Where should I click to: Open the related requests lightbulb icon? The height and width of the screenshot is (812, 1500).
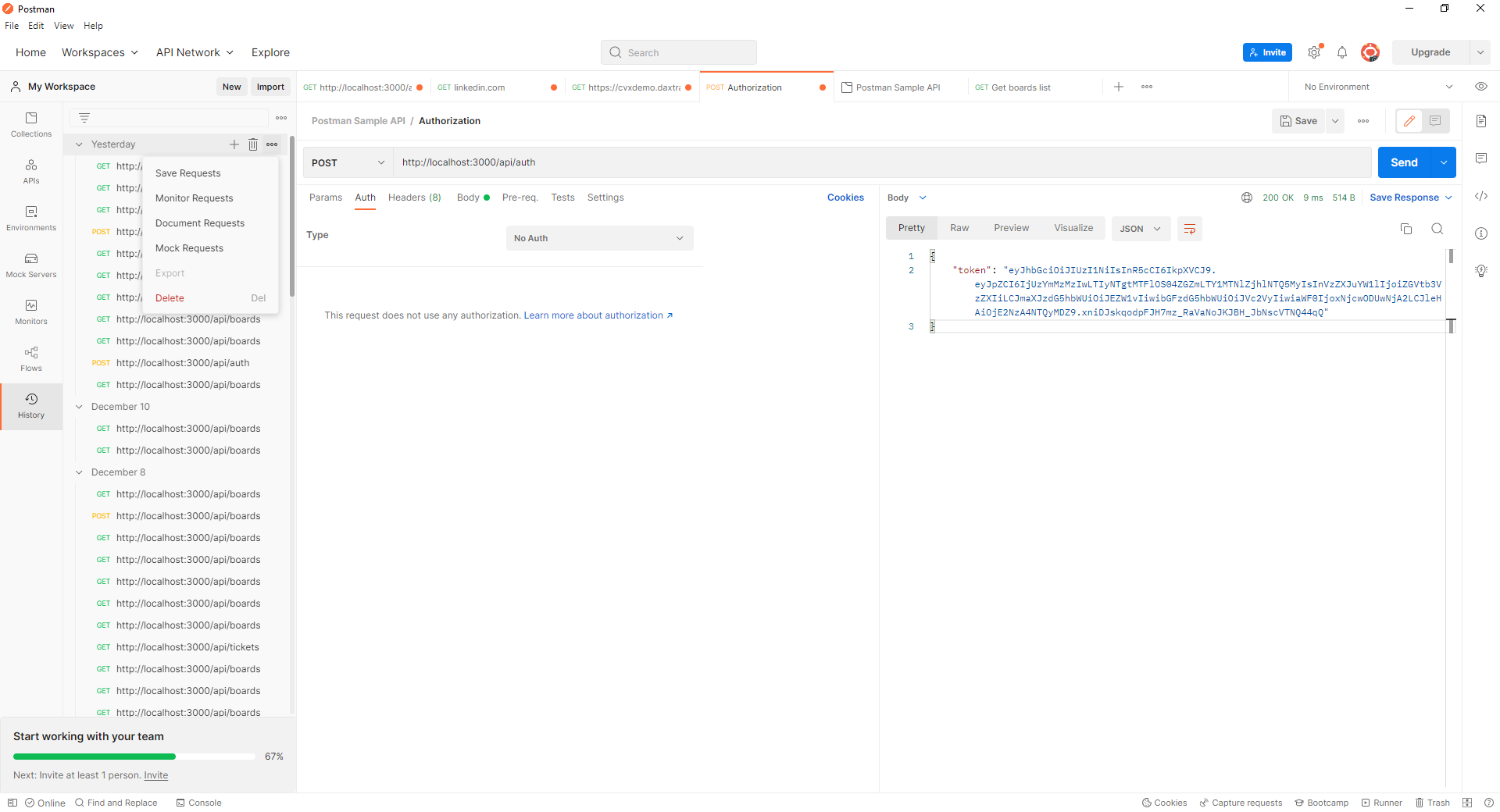pos(1481,271)
